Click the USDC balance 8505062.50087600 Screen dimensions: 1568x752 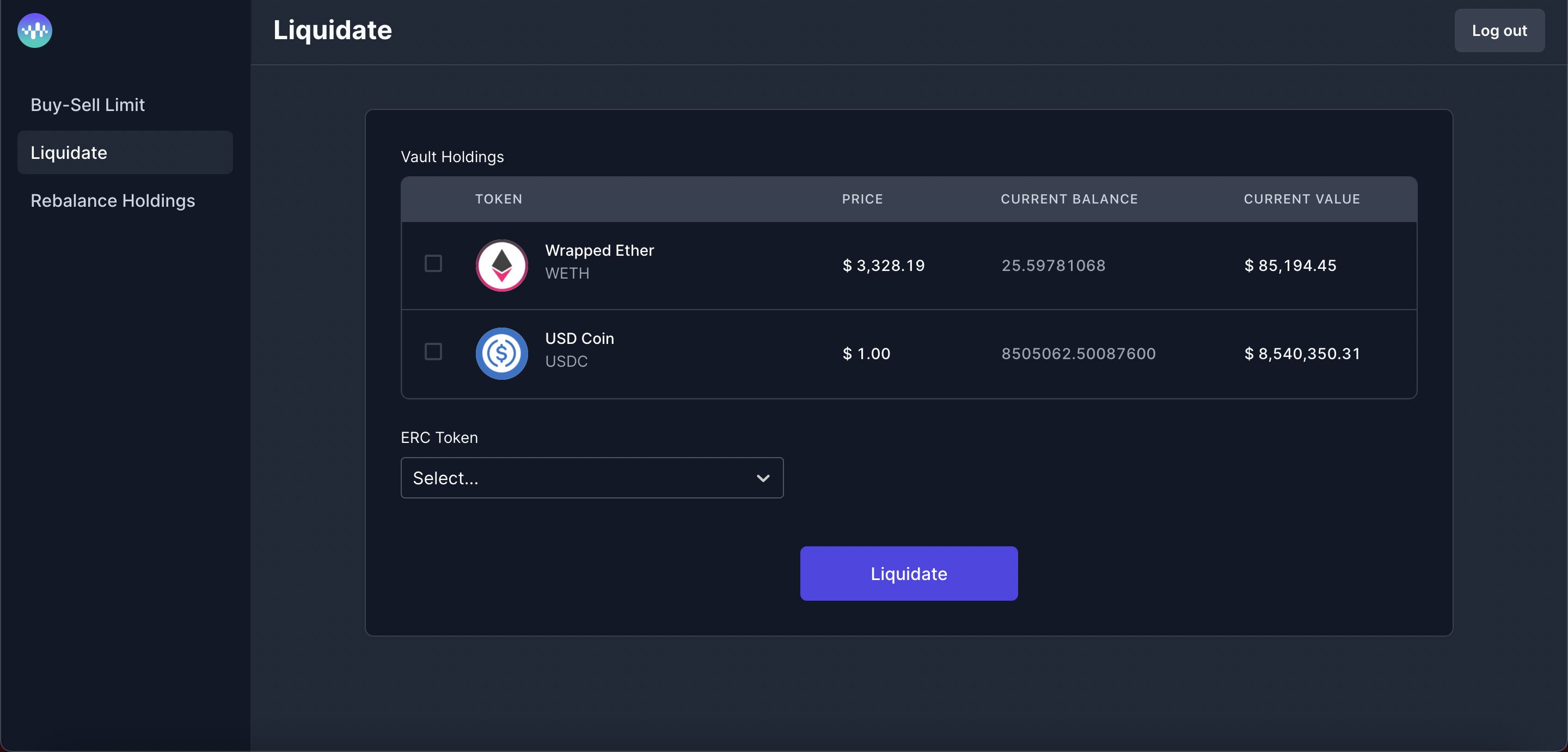tap(1078, 354)
